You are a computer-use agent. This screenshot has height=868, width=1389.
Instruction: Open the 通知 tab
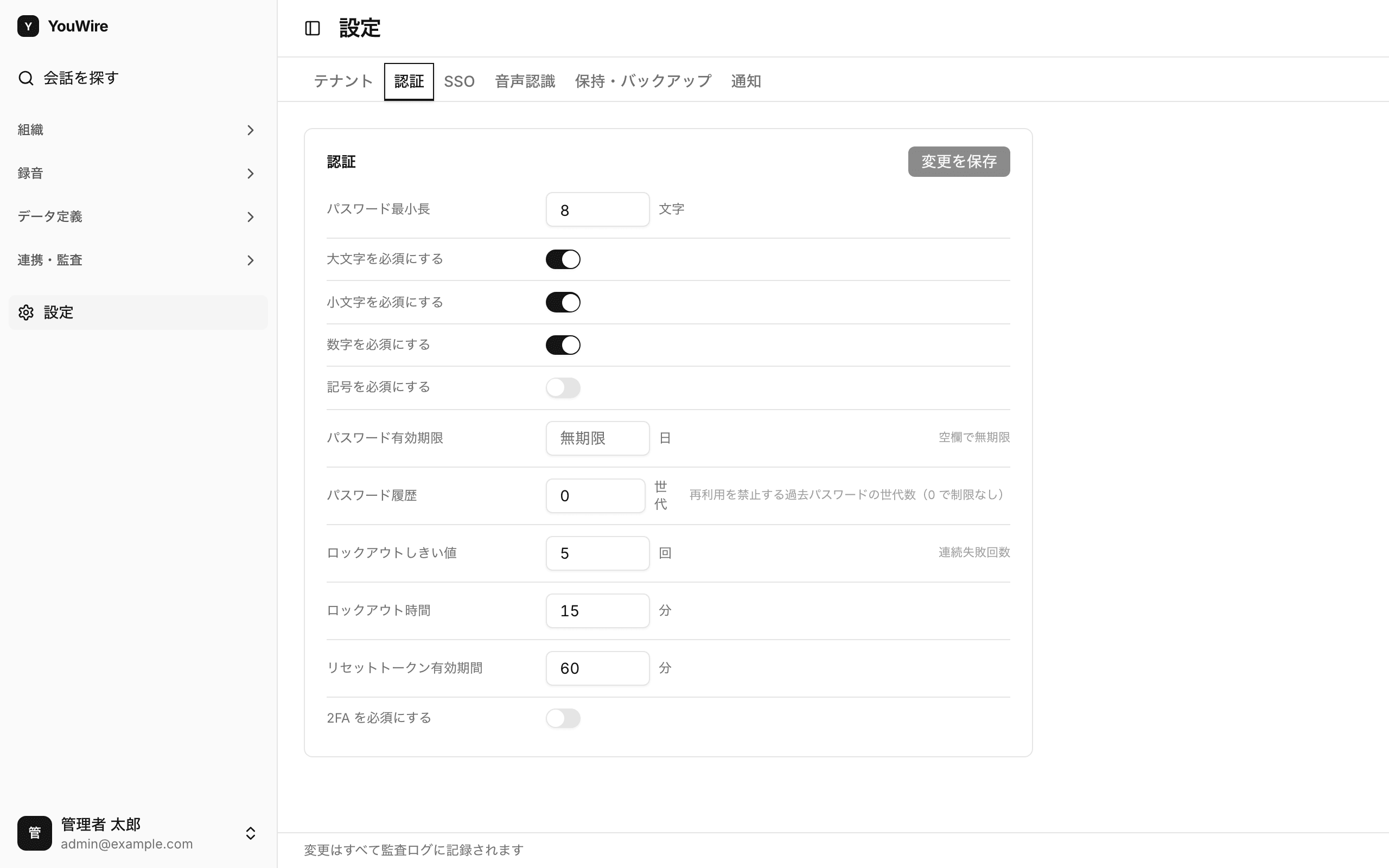[x=746, y=81]
